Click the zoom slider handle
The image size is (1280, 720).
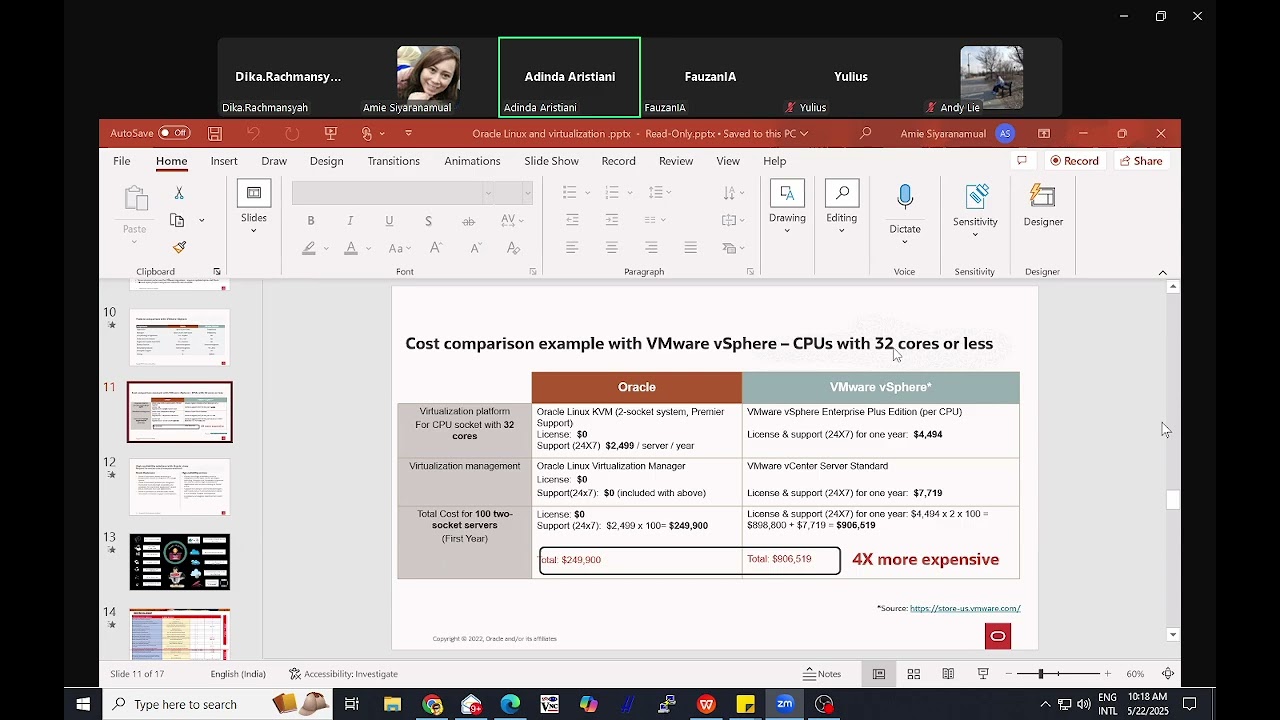(x=1041, y=674)
